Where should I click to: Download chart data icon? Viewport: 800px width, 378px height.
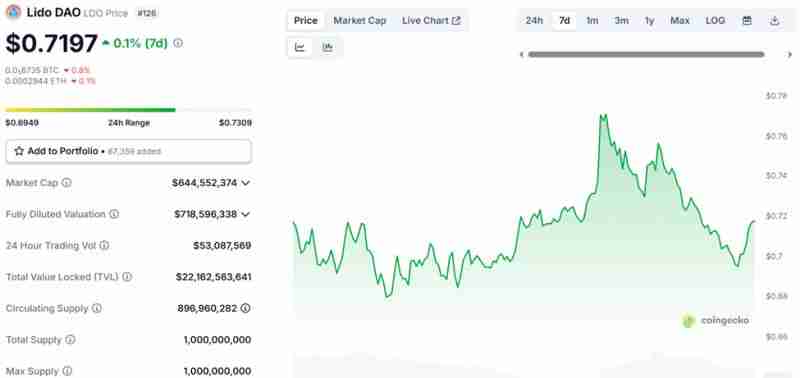774,20
